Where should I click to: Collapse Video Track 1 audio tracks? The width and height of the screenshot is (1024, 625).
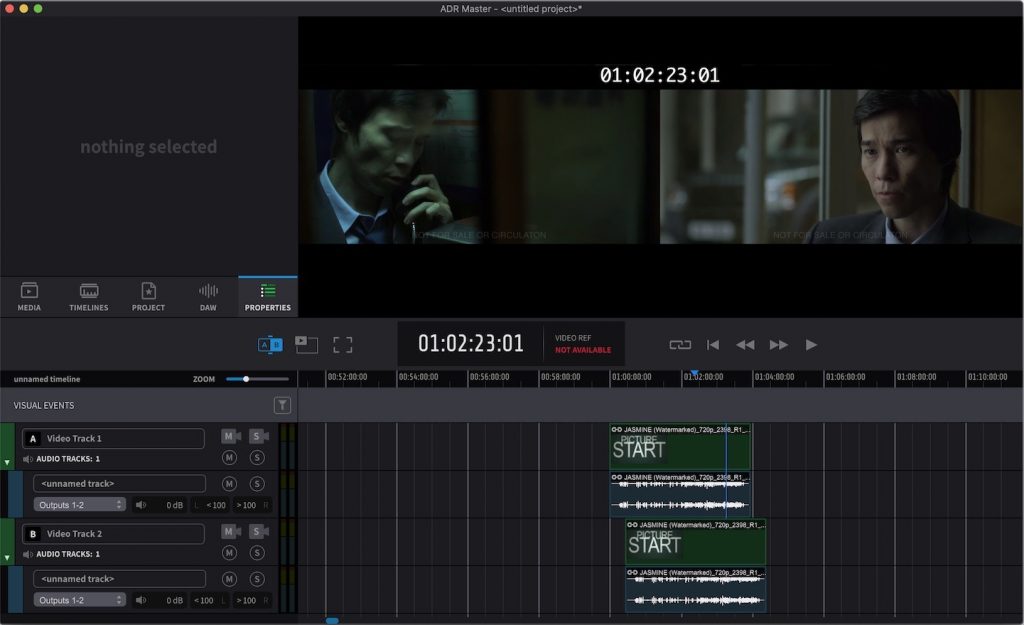click(7, 462)
